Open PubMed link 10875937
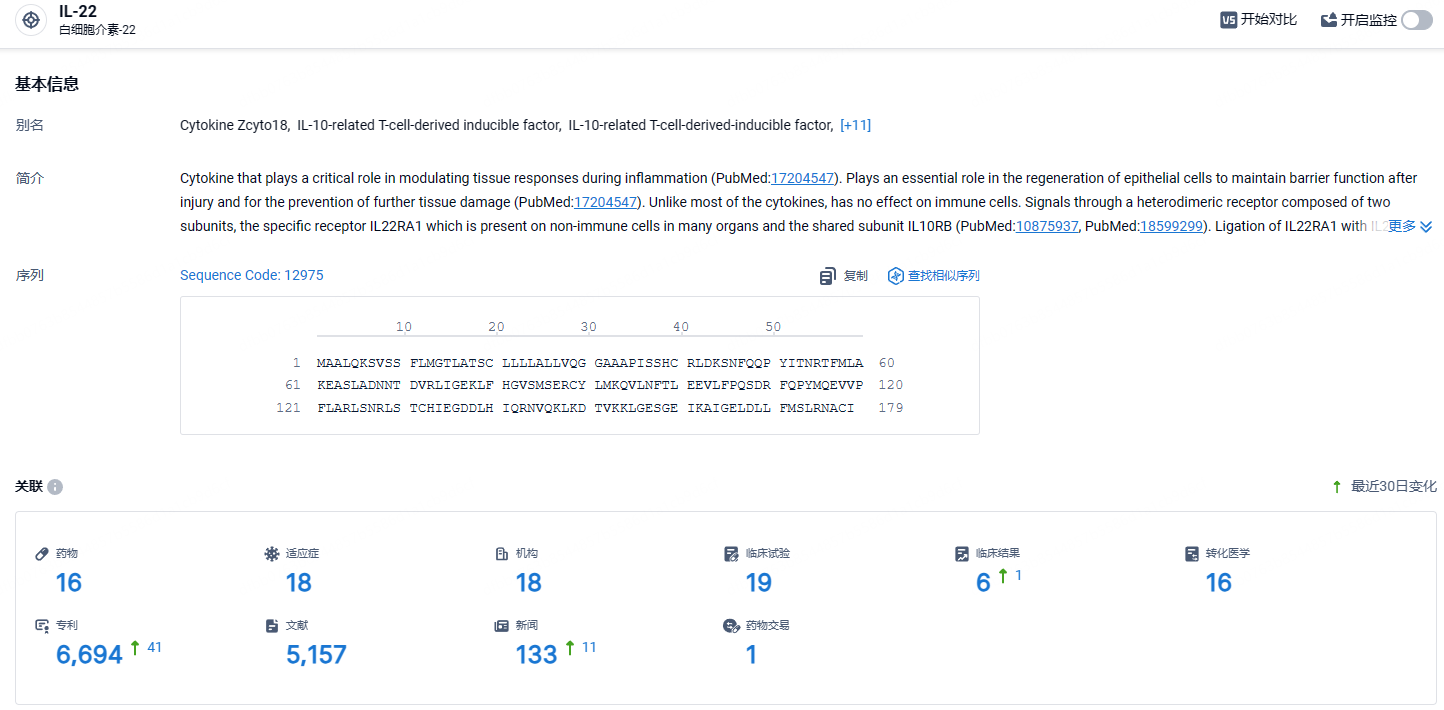Screen dimensions: 1444x710 (x=1047, y=226)
